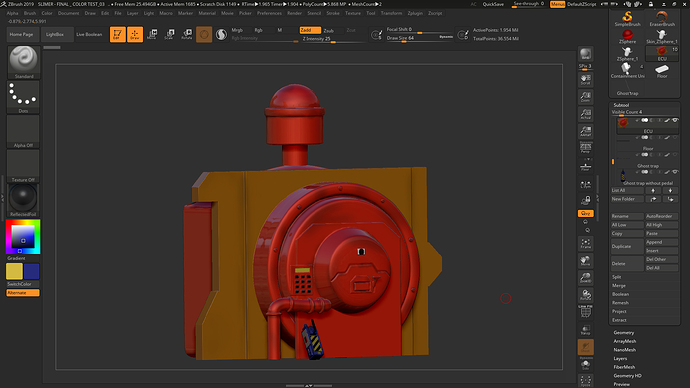
Task: Click the Zoom canvas icon
Action: click(585, 96)
